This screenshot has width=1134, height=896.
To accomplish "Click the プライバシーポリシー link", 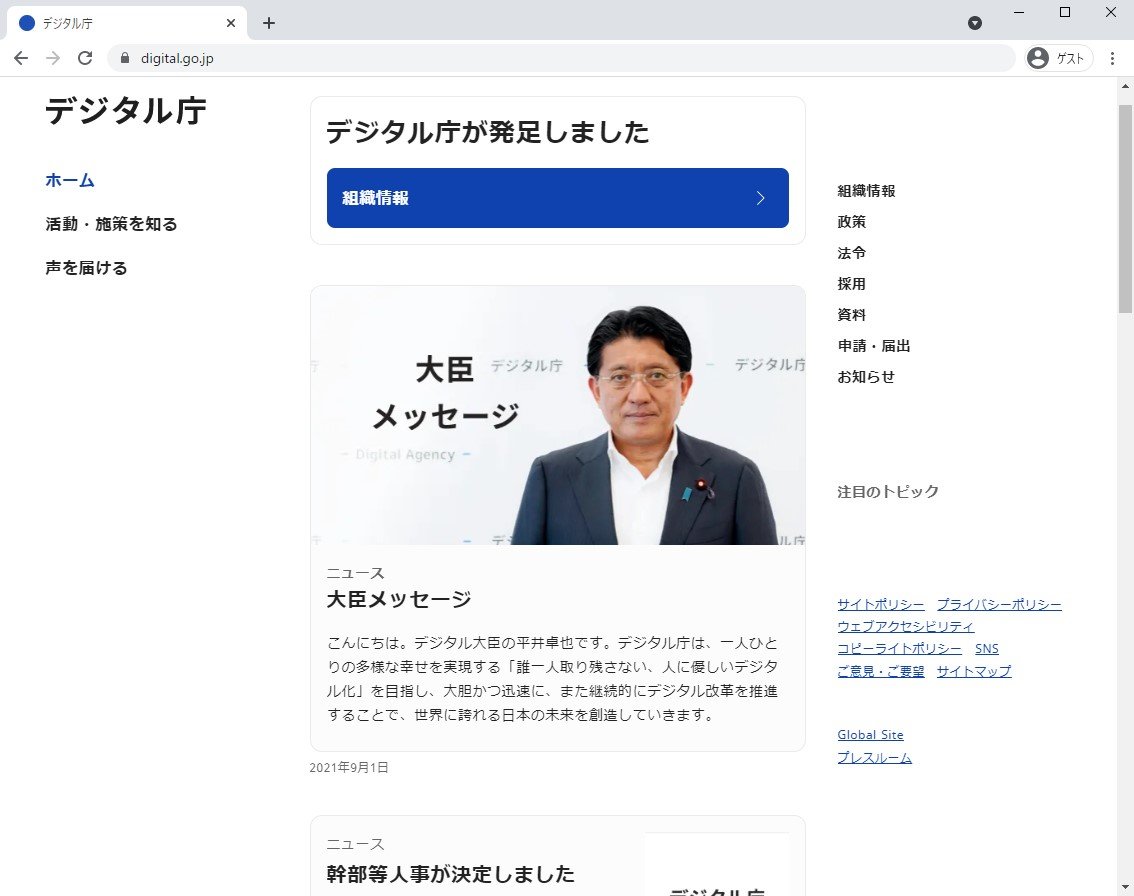I will pyautogui.click(x=998, y=604).
